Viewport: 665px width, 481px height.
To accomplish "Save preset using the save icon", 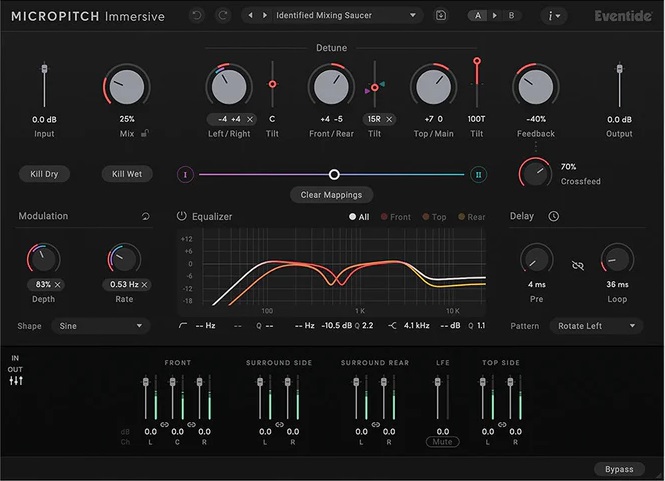I will click(442, 16).
